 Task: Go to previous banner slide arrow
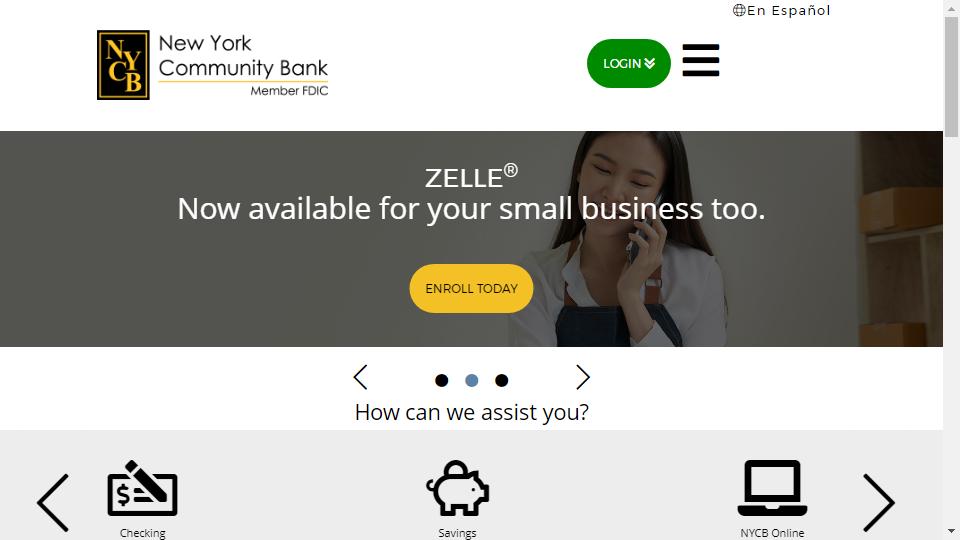(361, 377)
